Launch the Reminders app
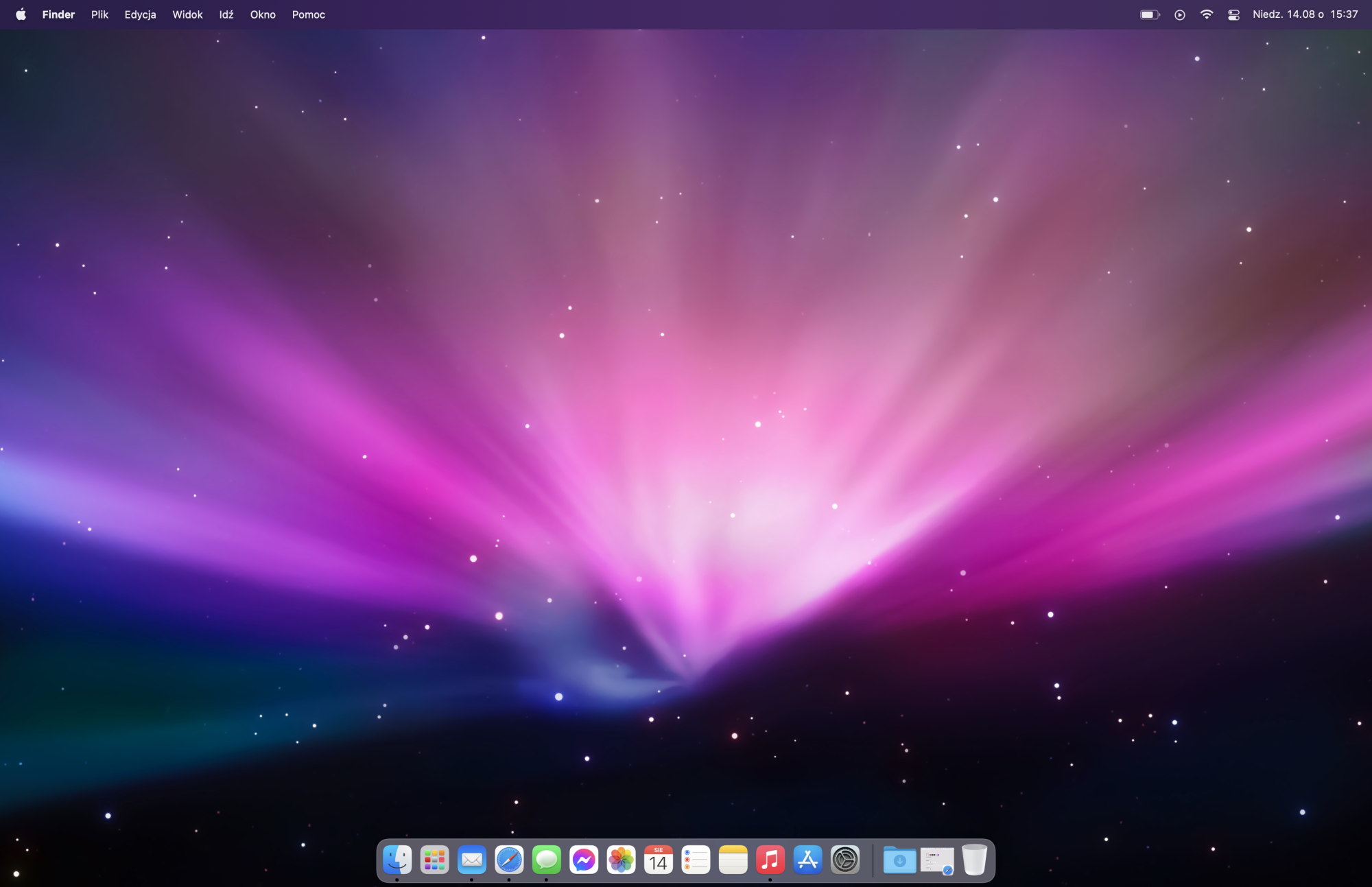This screenshot has height=887, width=1372. (x=696, y=859)
